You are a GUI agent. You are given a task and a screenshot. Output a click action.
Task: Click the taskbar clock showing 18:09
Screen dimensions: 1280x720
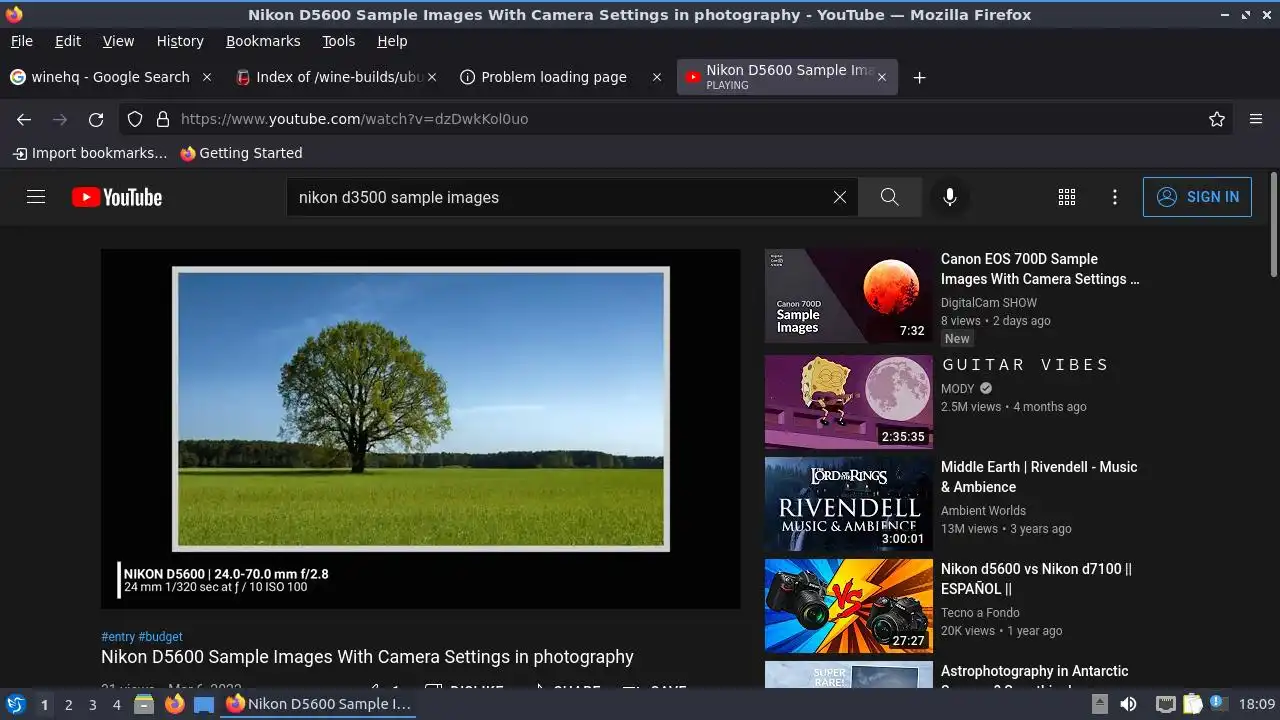click(1257, 705)
